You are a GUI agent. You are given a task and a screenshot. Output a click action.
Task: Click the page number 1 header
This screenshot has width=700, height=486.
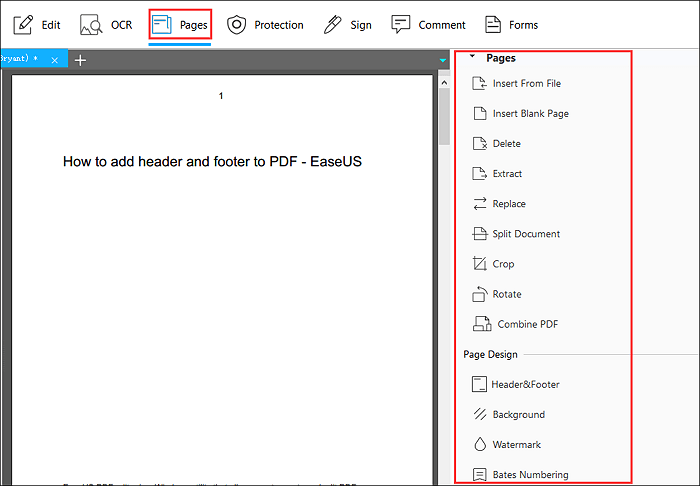point(221,96)
